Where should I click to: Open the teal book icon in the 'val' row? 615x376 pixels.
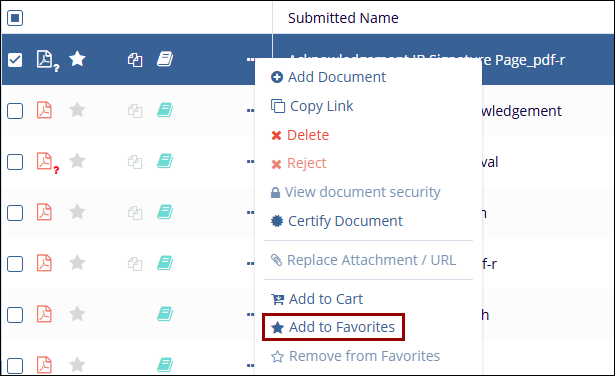point(165,161)
